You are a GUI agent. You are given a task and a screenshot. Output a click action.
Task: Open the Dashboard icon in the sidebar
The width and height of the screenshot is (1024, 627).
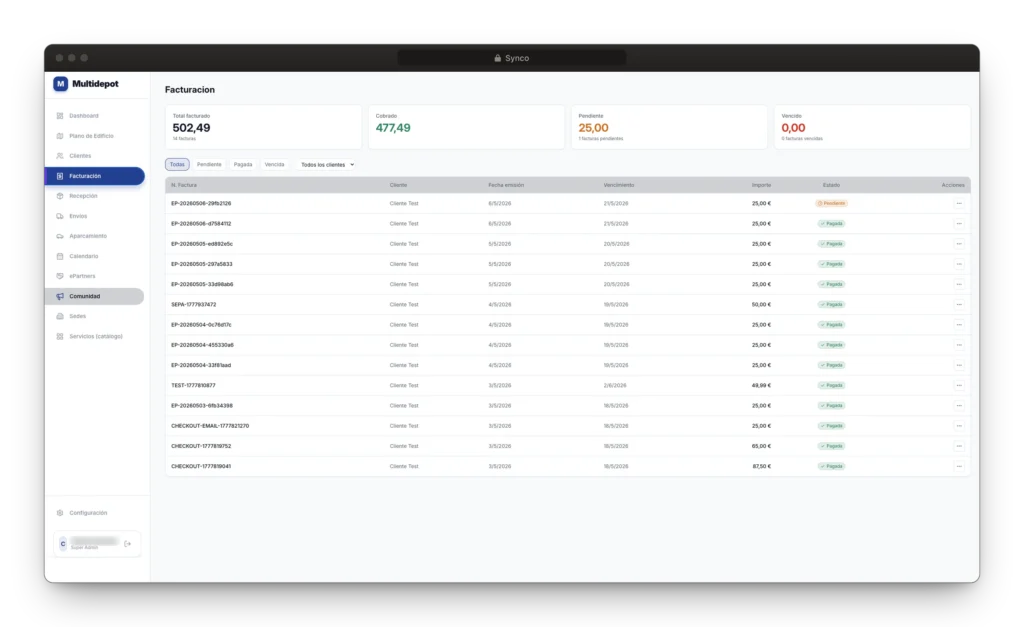tap(60, 116)
